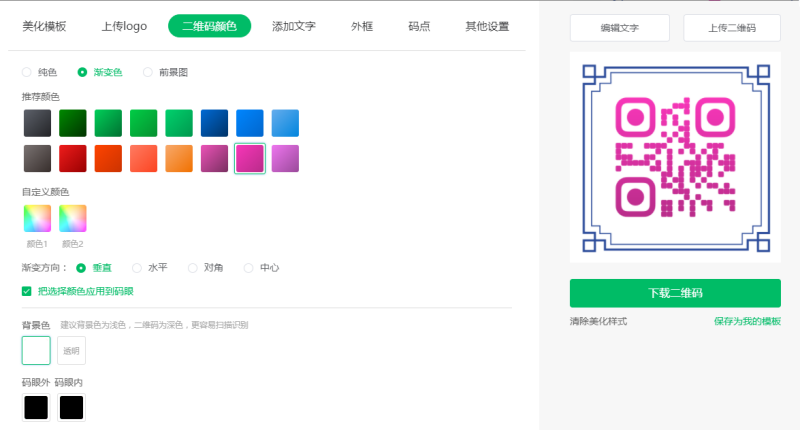Select the 二维码颜色 tab
800x430 pixels.
[209, 26]
